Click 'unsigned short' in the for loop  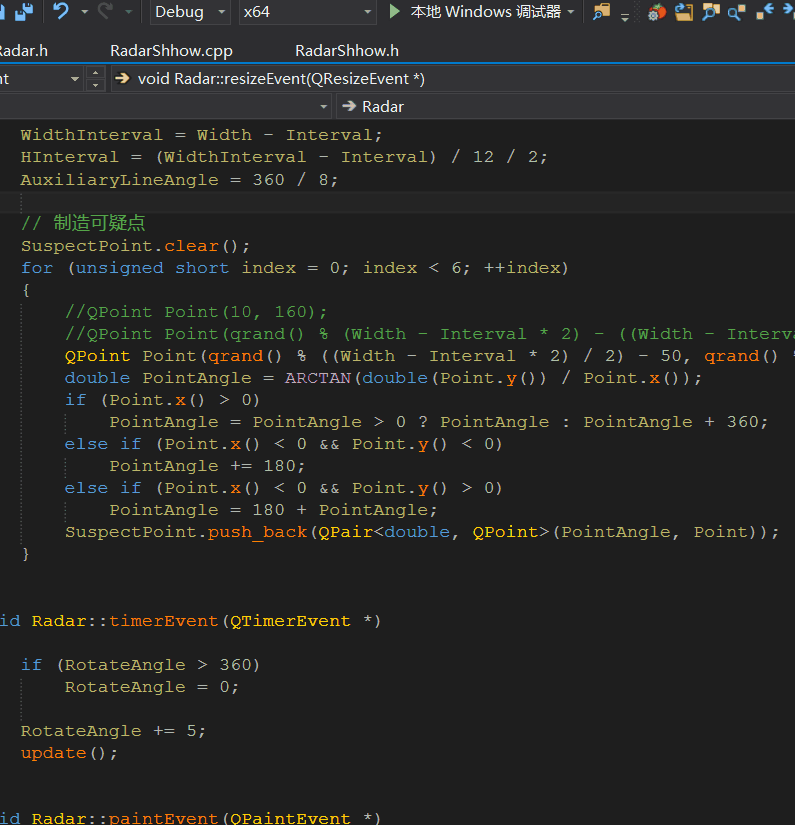click(153, 268)
